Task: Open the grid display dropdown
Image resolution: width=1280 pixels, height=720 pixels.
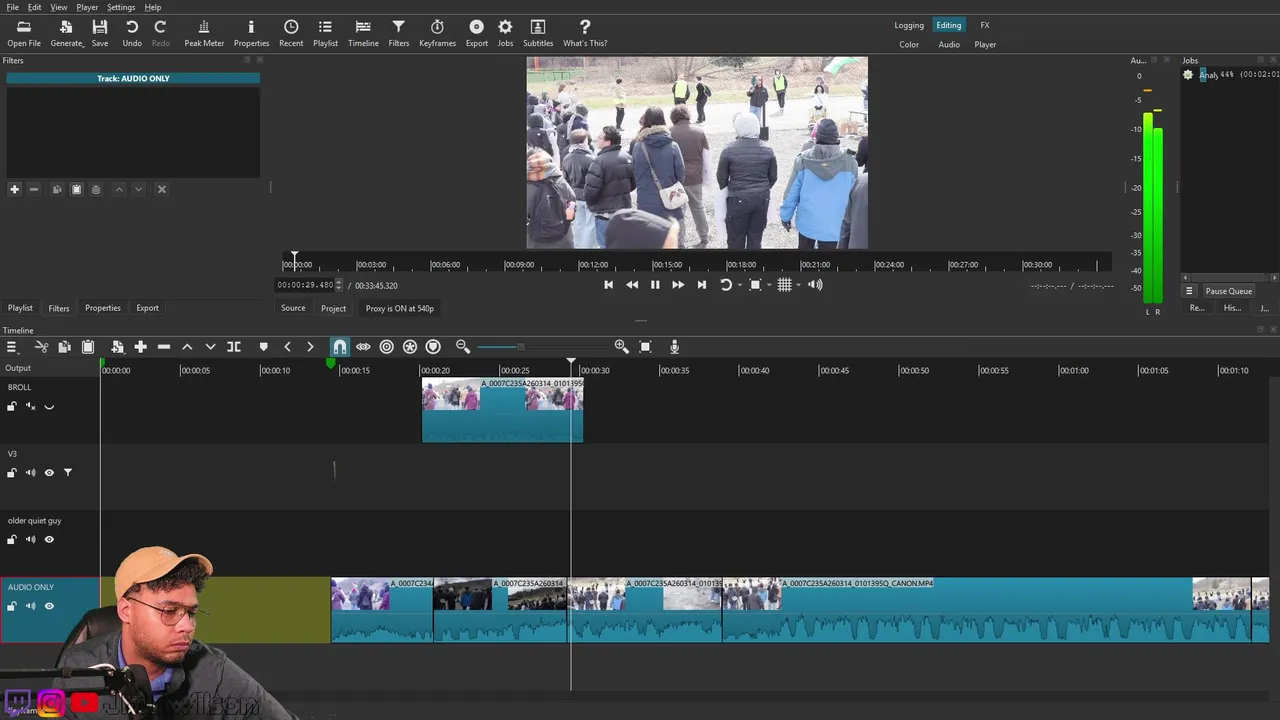Action: 797,285
